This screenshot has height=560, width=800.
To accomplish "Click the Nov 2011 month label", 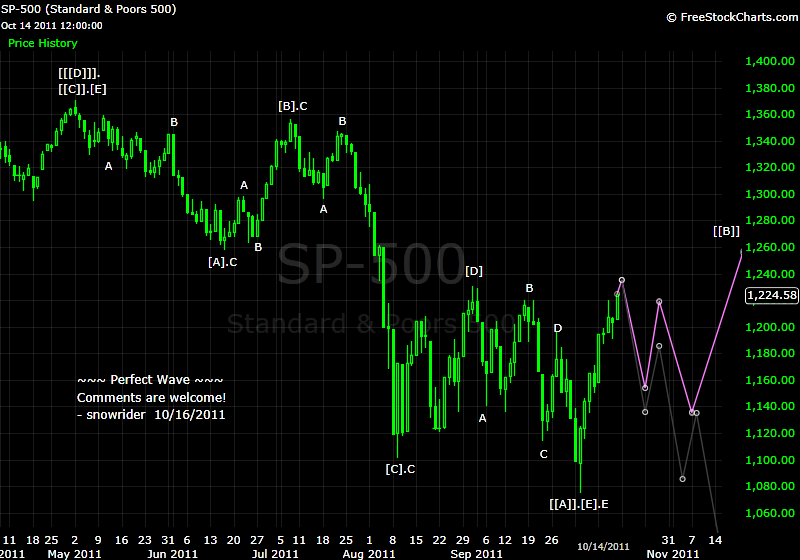I will coord(672,554).
